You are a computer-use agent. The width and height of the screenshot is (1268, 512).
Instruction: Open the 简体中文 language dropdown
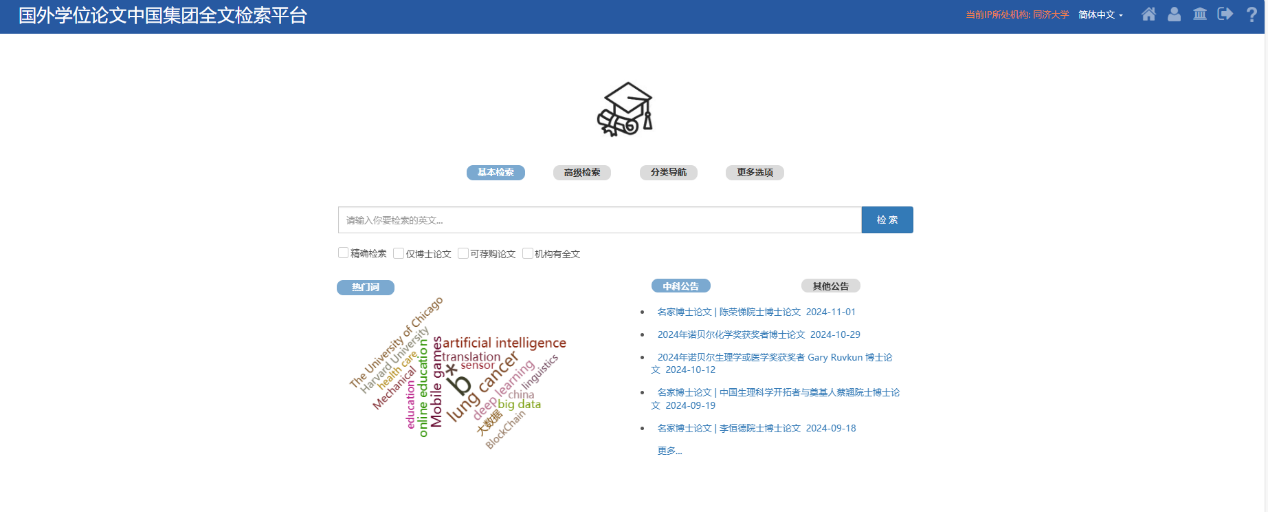(1101, 15)
